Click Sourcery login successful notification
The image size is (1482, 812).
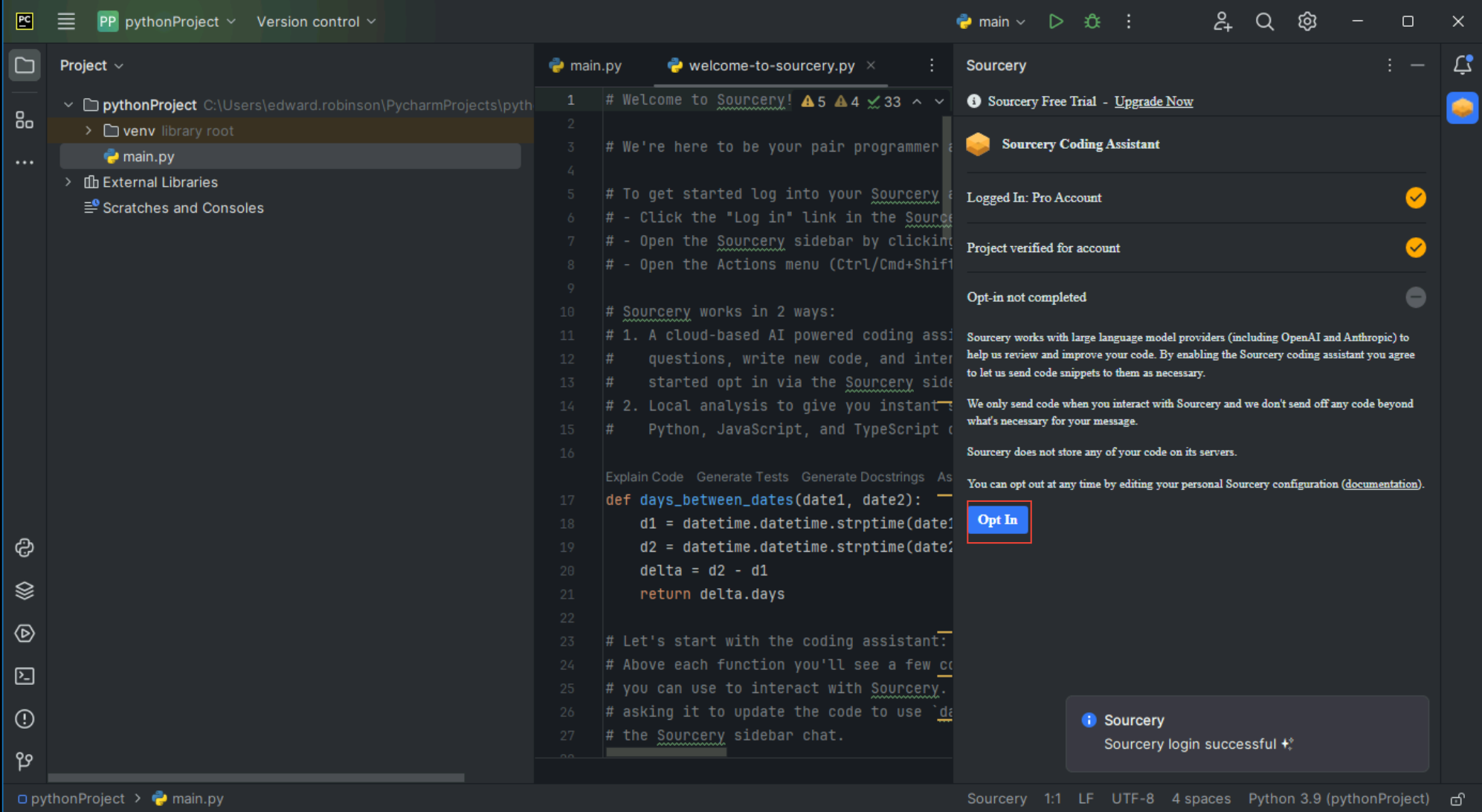(x=1247, y=733)
